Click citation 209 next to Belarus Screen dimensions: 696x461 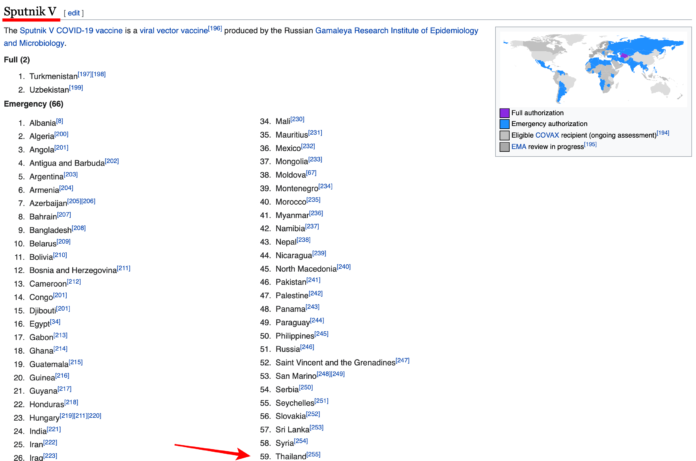click(x=63, y=241)
